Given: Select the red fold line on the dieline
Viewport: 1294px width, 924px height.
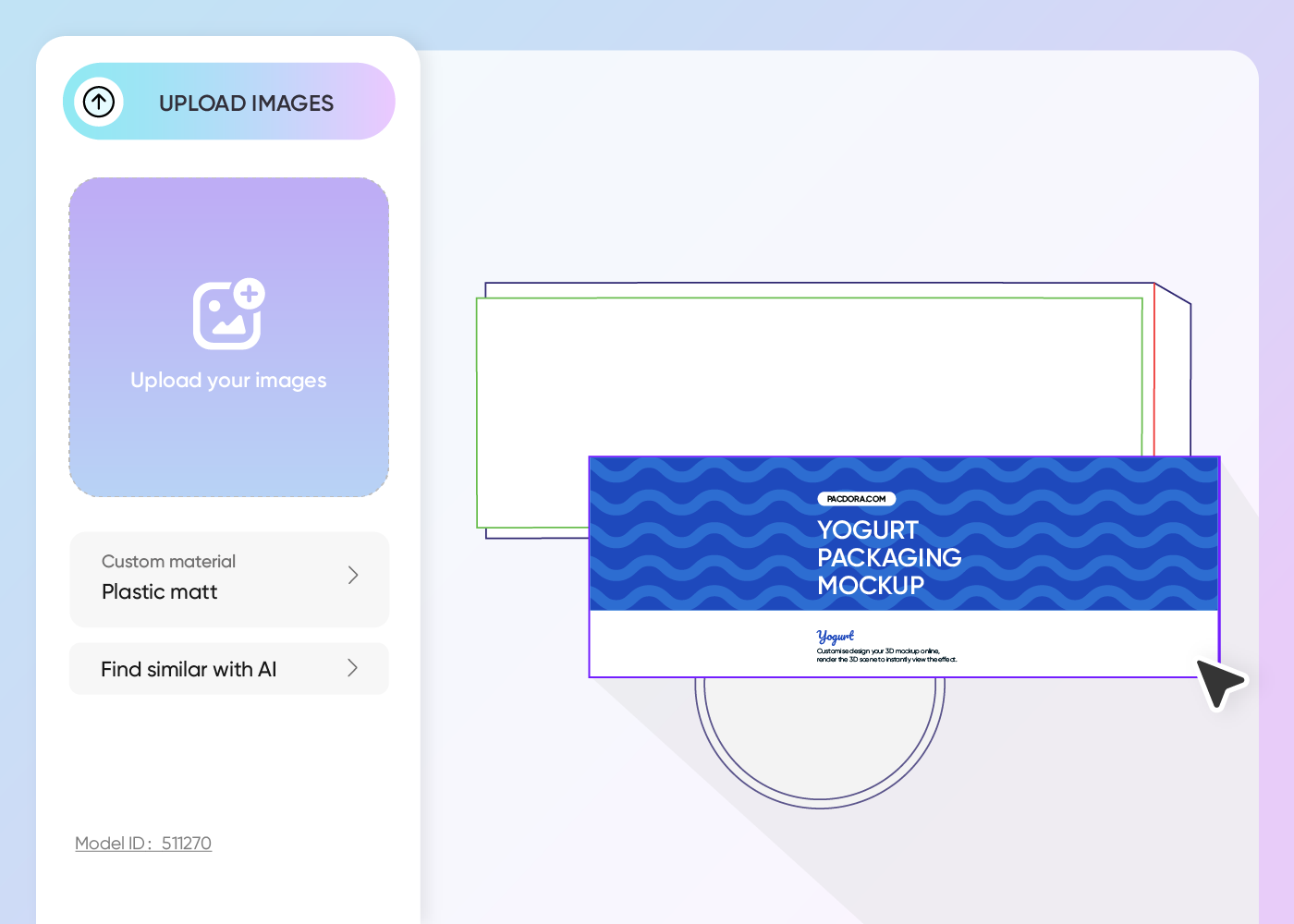Looking at the screenshot, I should [1154, 370].
